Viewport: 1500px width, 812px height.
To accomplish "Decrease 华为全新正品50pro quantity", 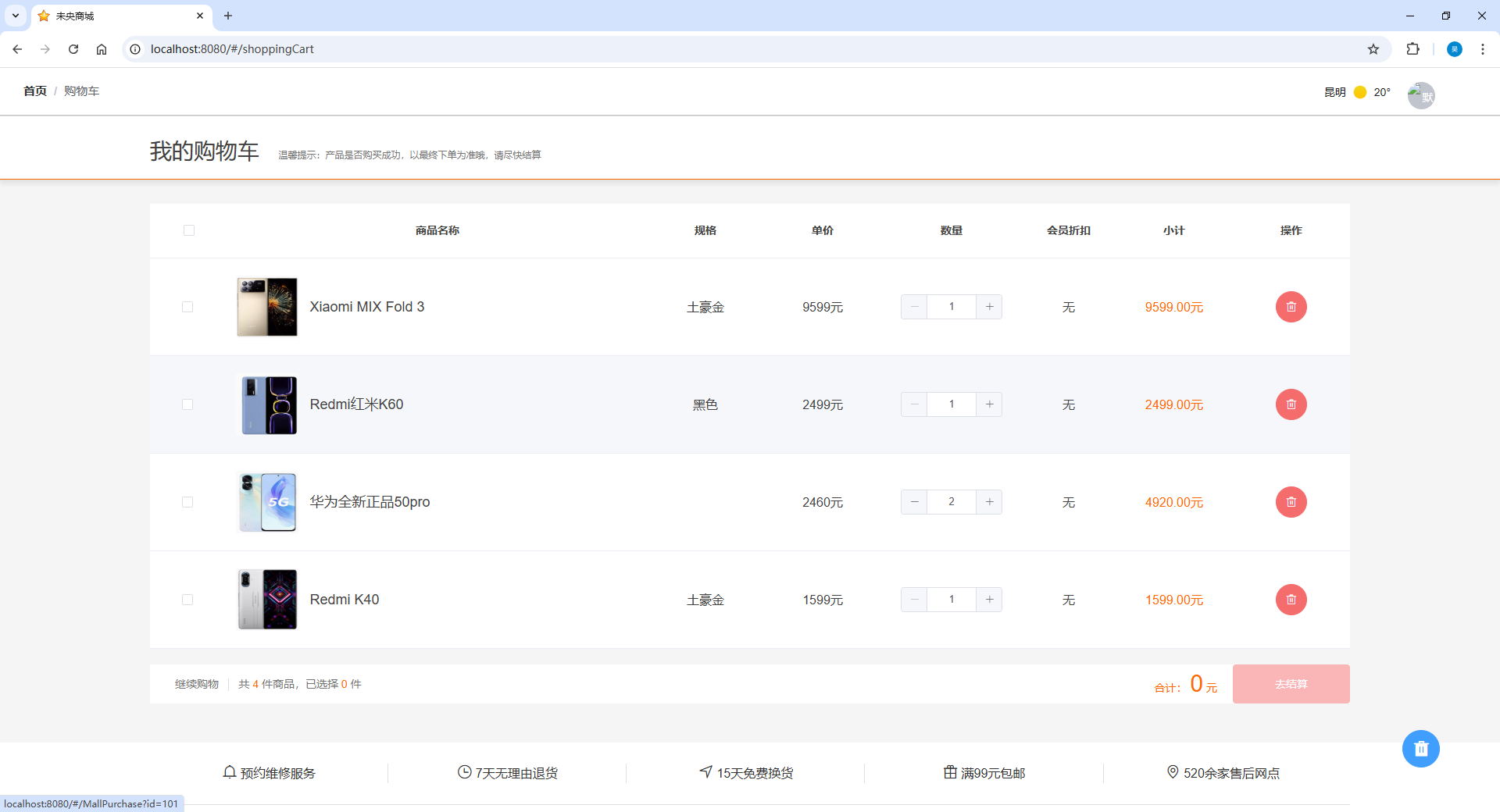I will pyautogui.click(x=914, y=502).
